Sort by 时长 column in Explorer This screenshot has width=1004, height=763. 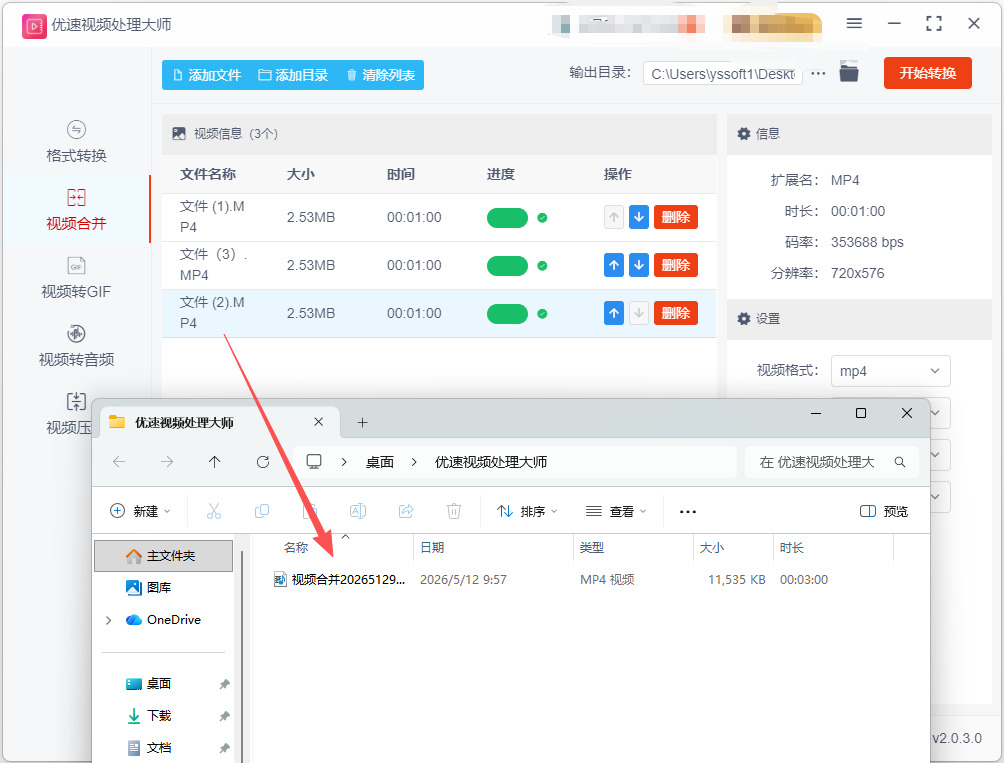[792, 547]
